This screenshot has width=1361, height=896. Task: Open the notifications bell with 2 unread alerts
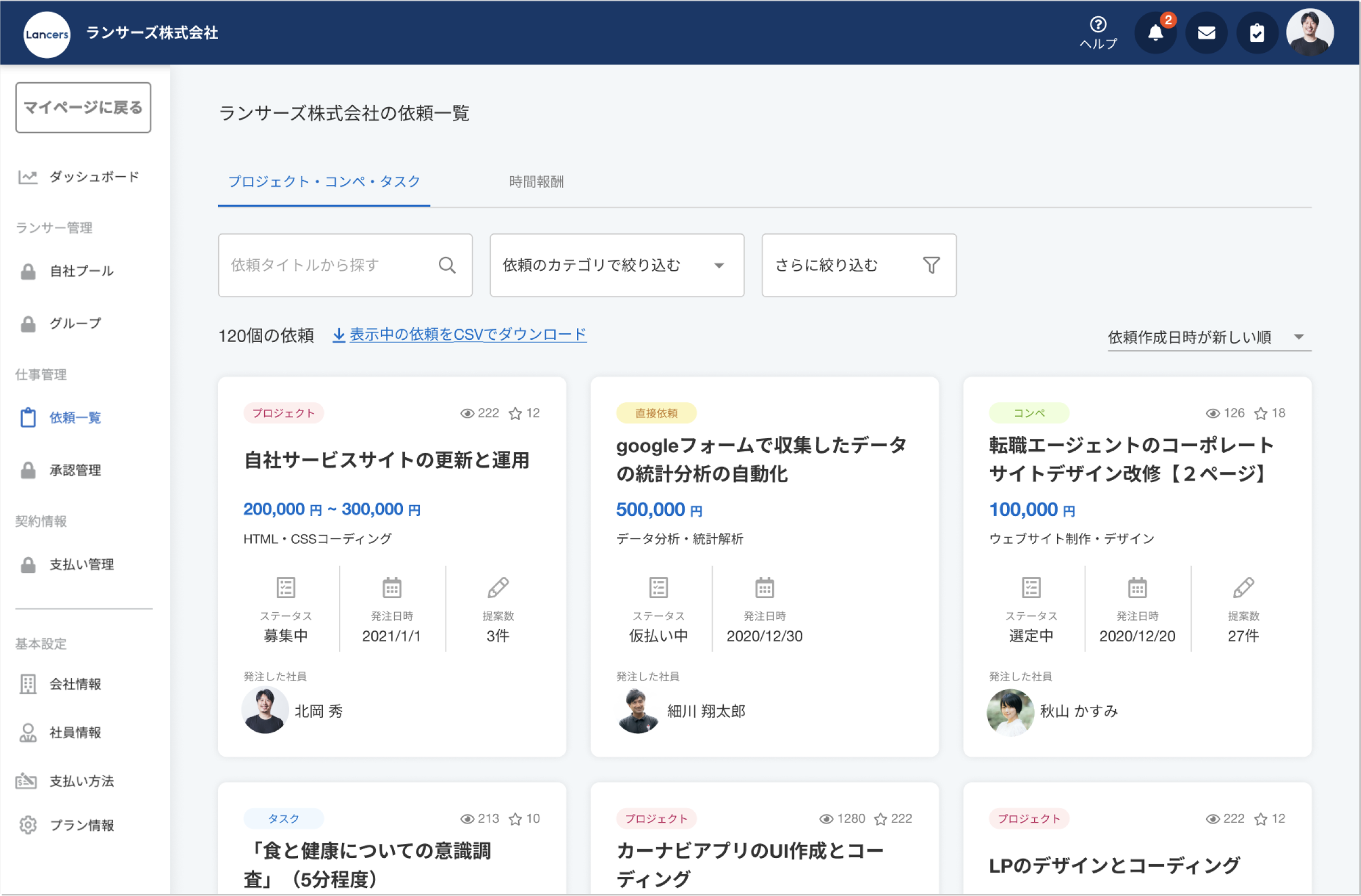pos(1155,33)
